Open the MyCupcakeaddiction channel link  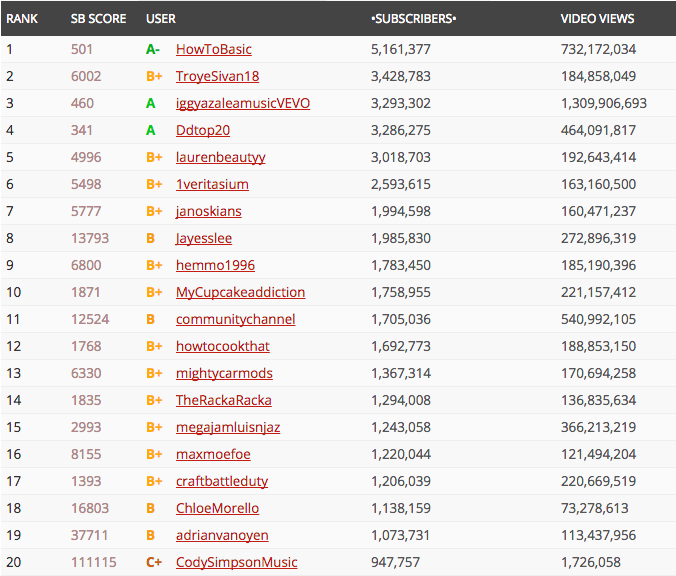pos(240,292)
